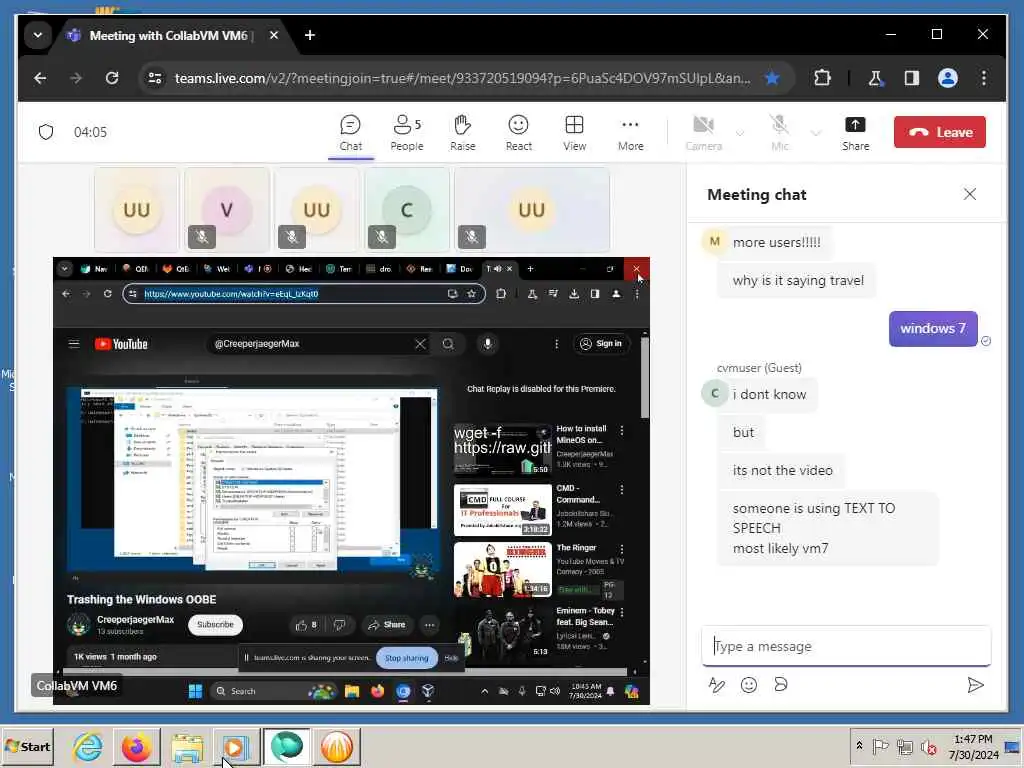Open the Chat panel button
Image resolution: width=1024 pixels, height=768 pixels.
[351, 133]
